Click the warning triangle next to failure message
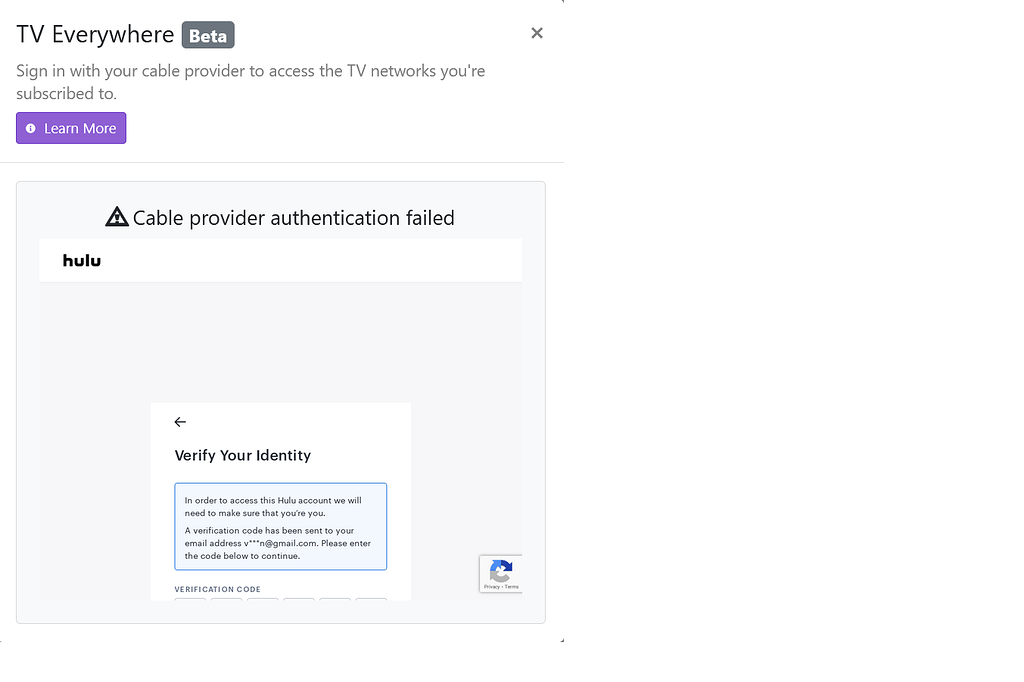Viewport: 1024px width, 682px height. (117, 215)
